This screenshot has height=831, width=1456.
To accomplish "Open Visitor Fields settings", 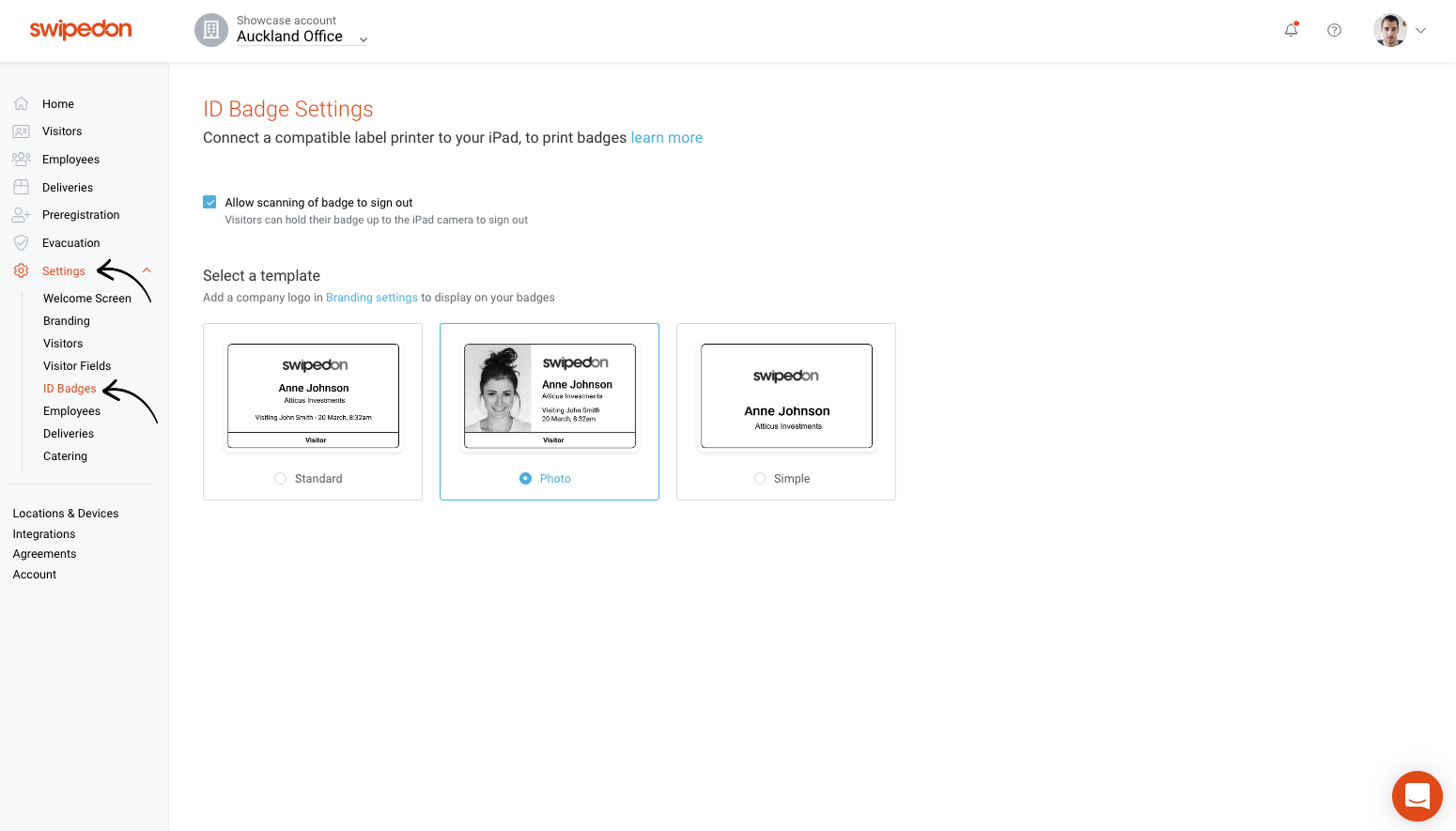I will (x=77, y=366).
